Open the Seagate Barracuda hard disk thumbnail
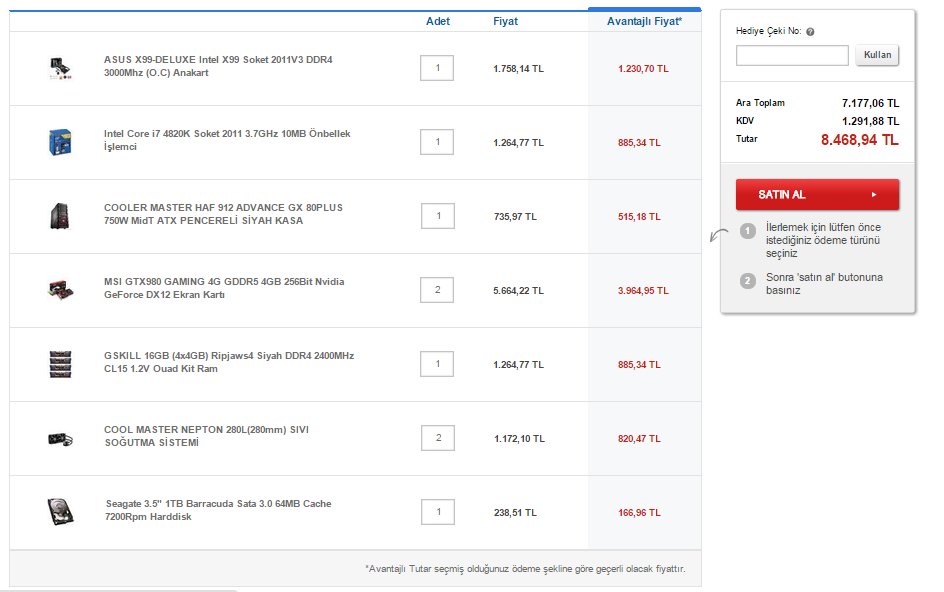Viewport: 944px width, 592px height. coord(60,512)
